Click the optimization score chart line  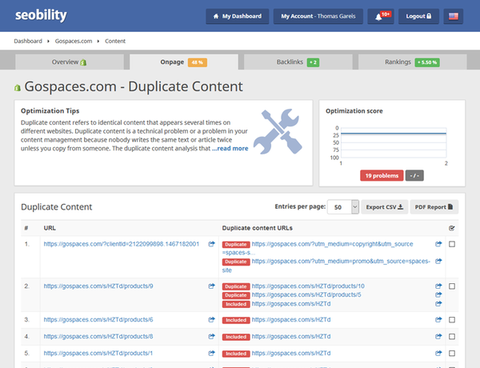tap(393, 133)
